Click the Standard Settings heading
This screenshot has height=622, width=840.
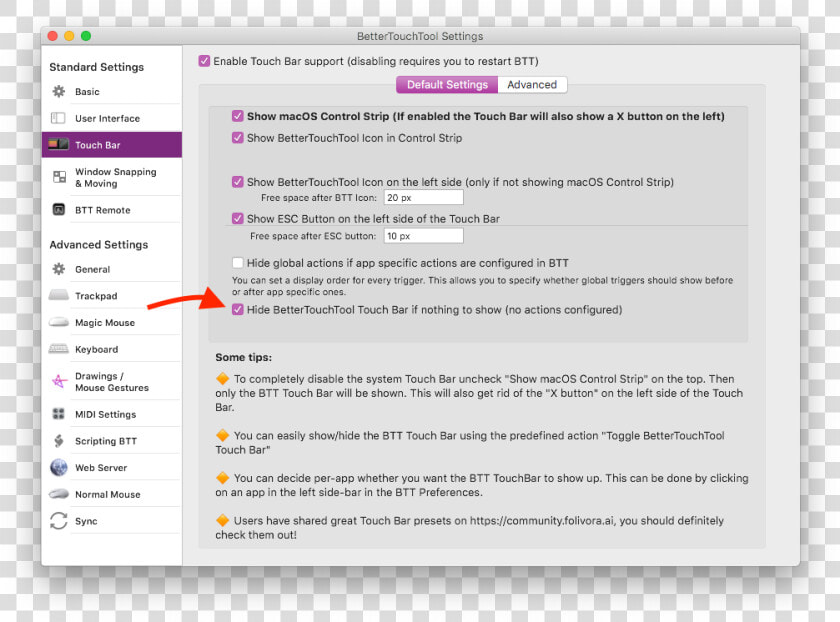96,67
